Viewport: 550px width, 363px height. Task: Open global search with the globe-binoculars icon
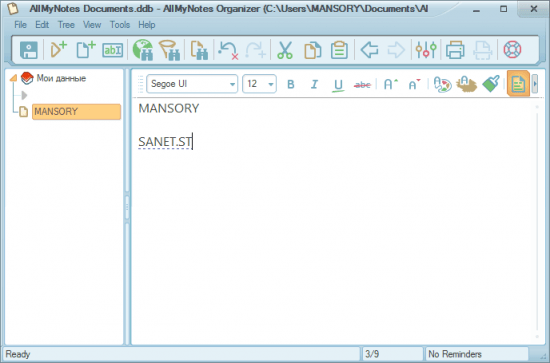pyautogui.click(x=143, y=50)
